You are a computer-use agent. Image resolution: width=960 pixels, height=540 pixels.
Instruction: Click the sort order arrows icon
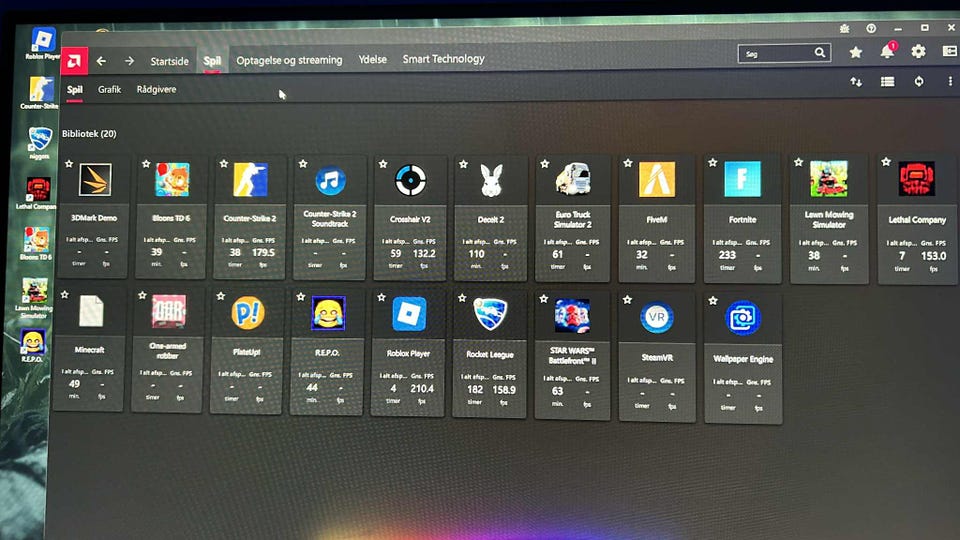[856, 82]
